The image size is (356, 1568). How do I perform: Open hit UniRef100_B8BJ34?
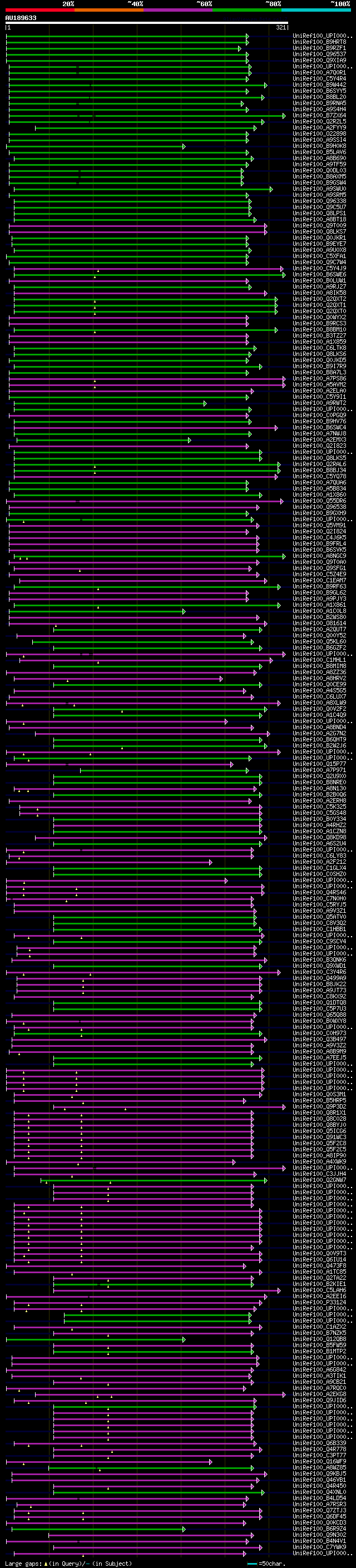point(319,471)
